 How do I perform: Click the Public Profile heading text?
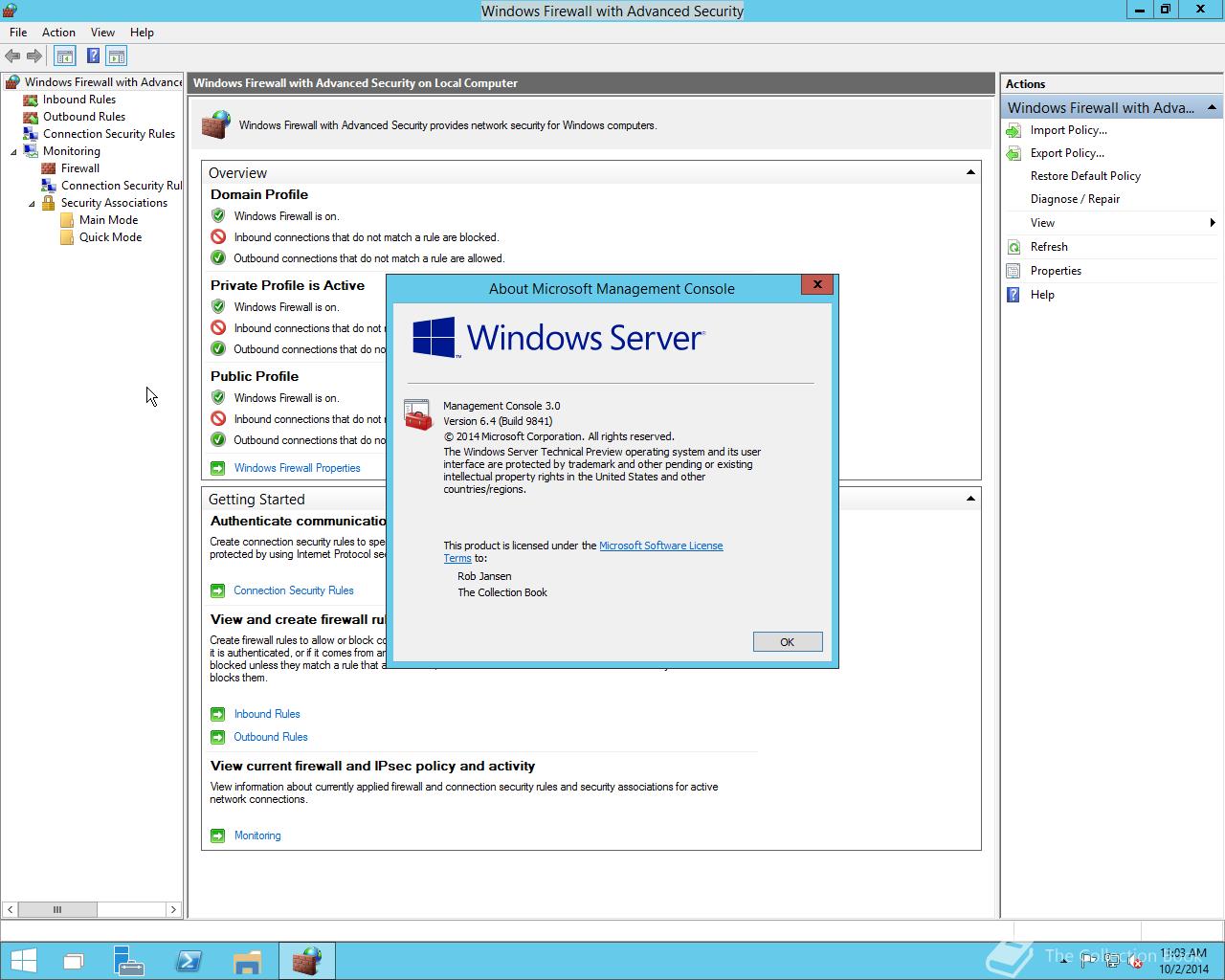coord(255,376)
